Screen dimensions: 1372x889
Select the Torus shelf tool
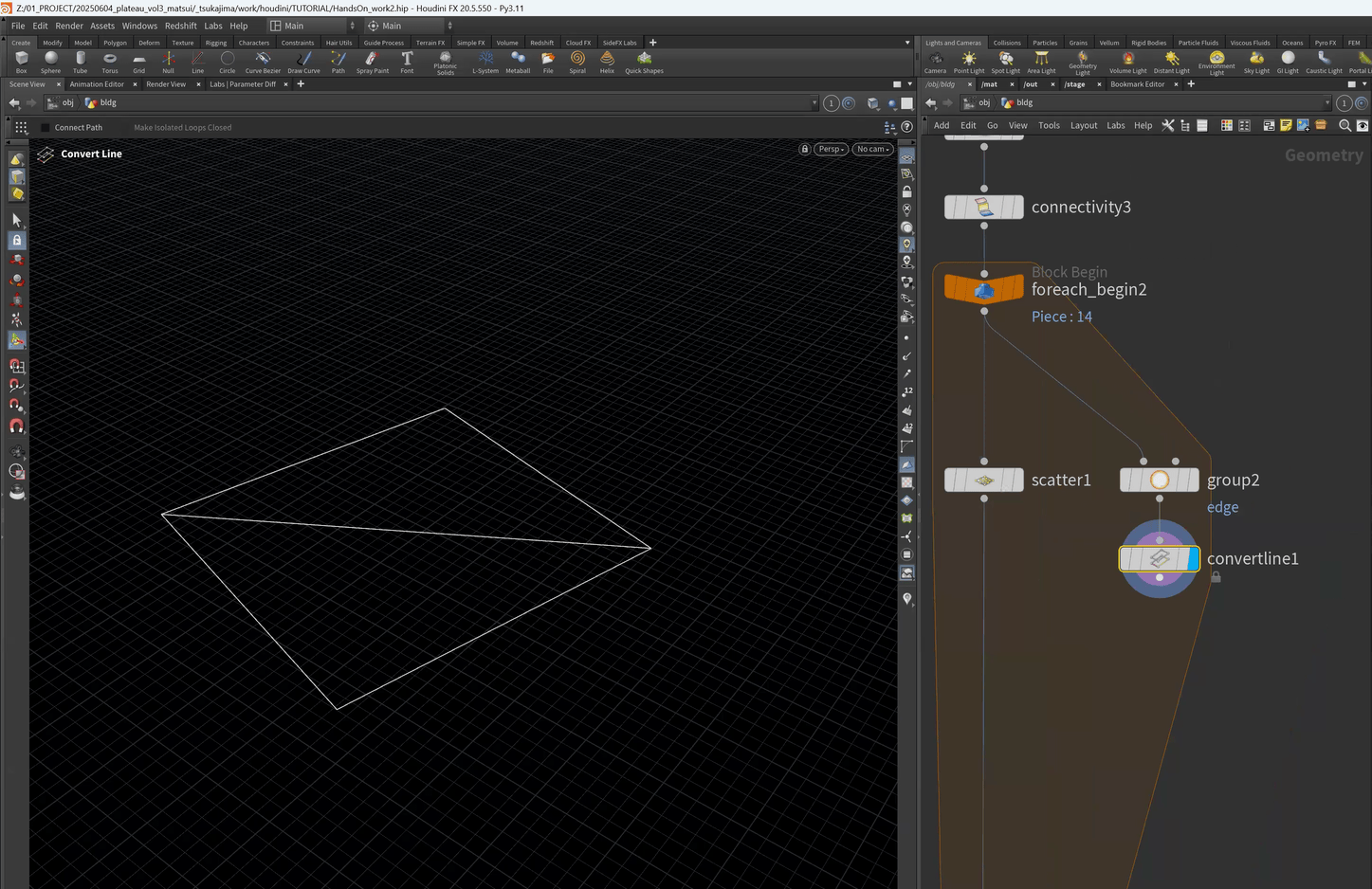110,62
